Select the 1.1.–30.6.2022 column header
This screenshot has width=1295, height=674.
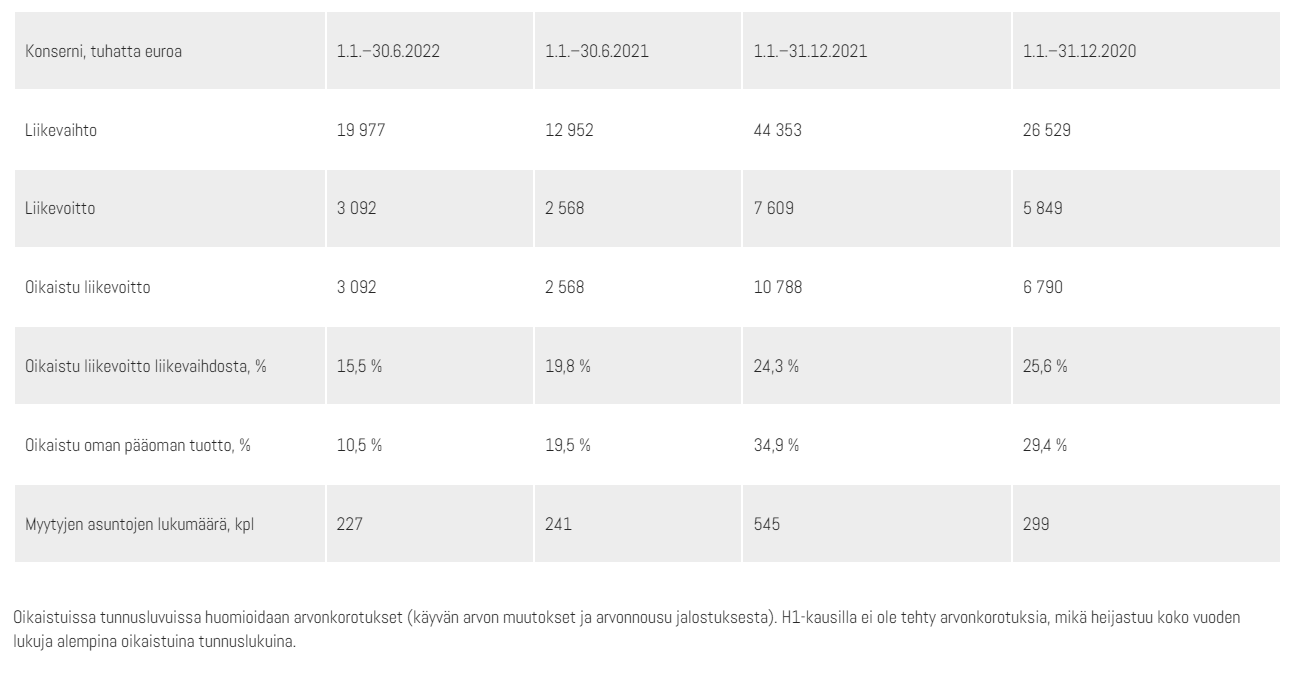(x=389, y=51)
